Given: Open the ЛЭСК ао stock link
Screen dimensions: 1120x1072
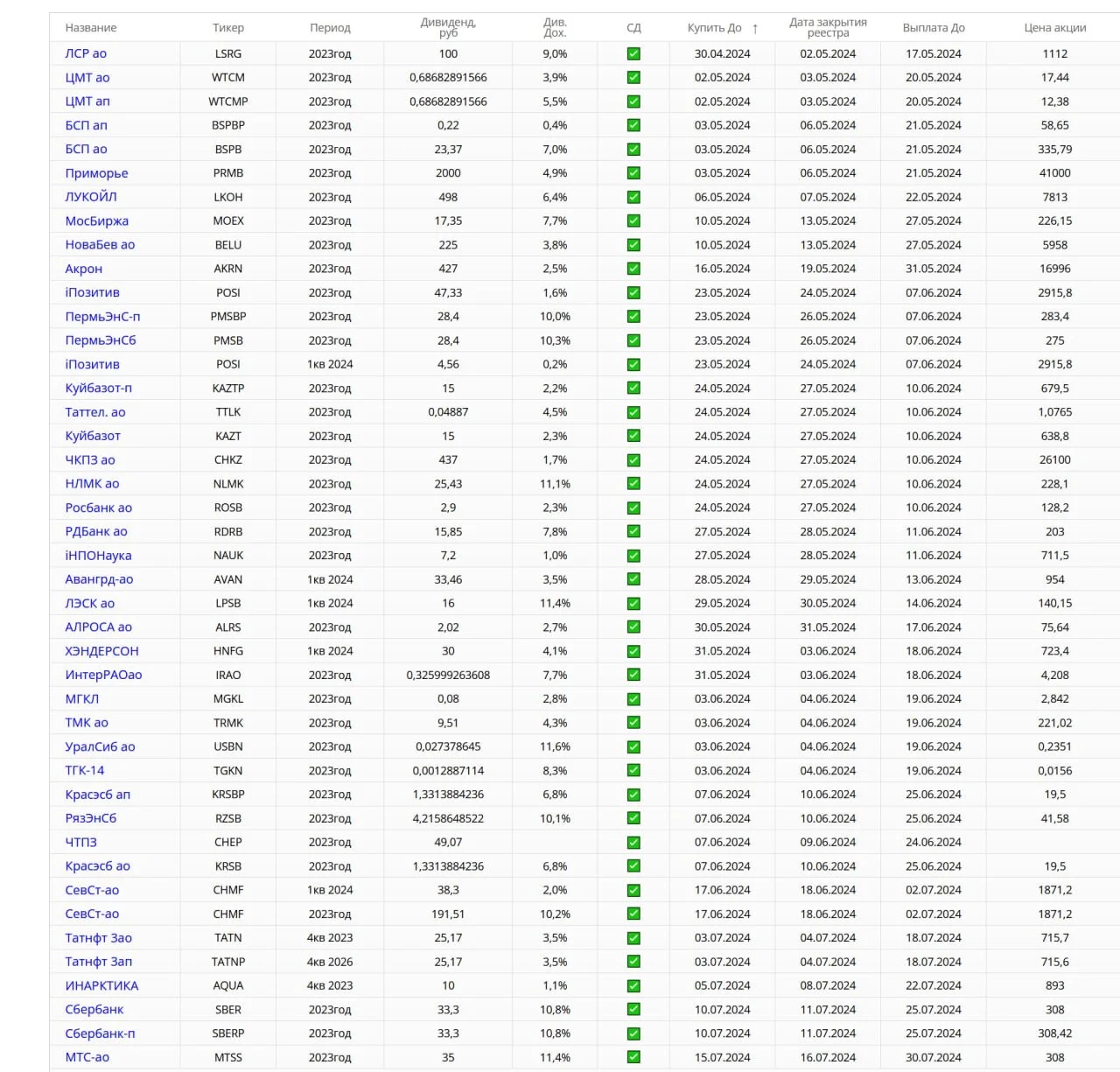Looking at the screenshot, I should (x=89, y=604).
